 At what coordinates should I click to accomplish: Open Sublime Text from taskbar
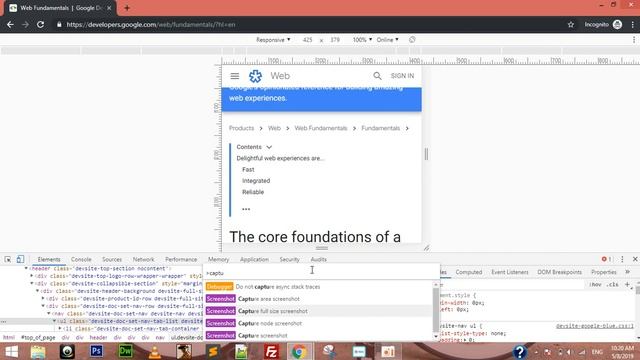213,351
